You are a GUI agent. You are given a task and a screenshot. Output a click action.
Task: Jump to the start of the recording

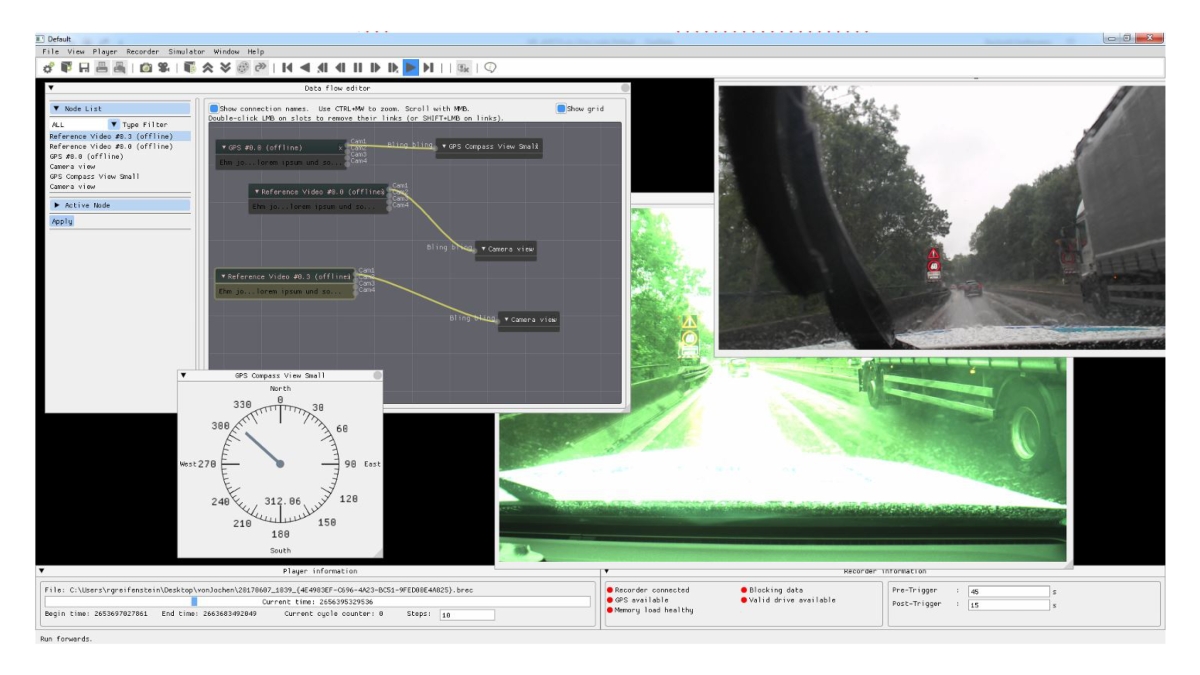click(287, 68)
